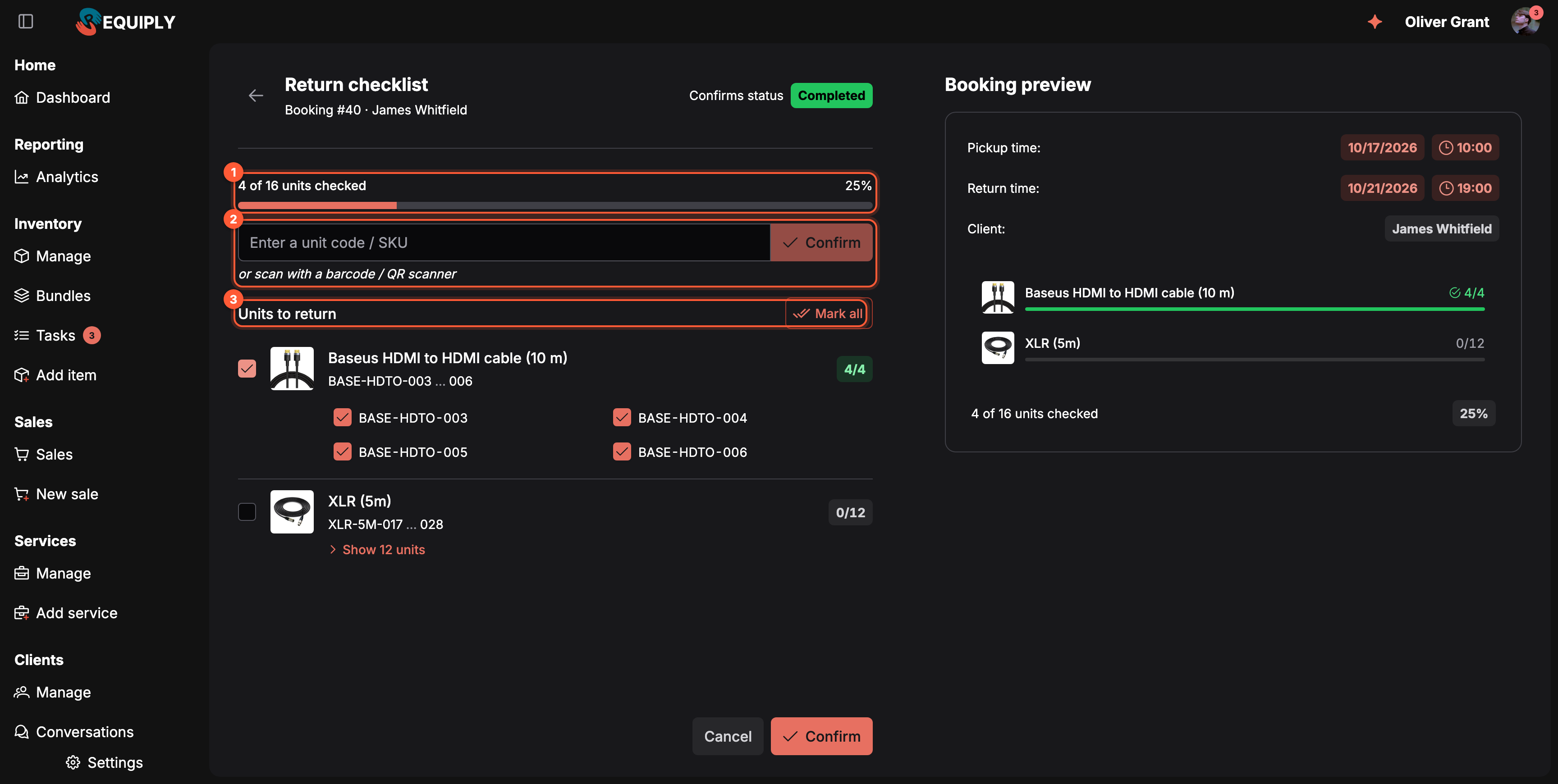Screen dimensions: 1558x784
Task: Expand Show 12 units list
Action: coord(377,549)
